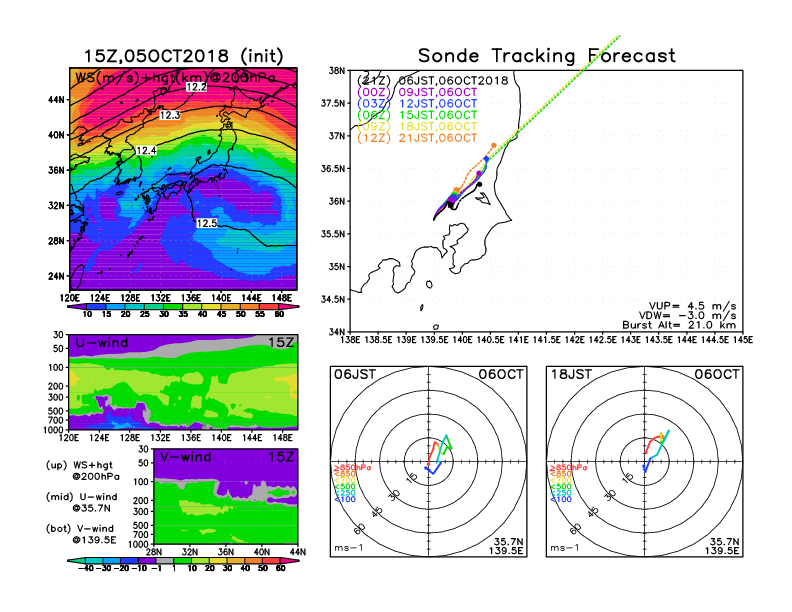Click the black landing dot of the 21Z track
The height and width of the screenshot is (612, 792).
(479, 184)
